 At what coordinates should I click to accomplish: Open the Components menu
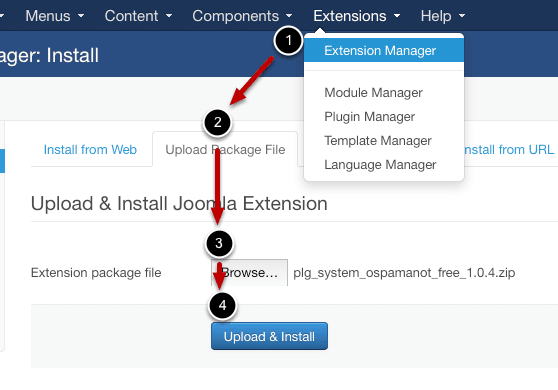(x=242, y=16)
